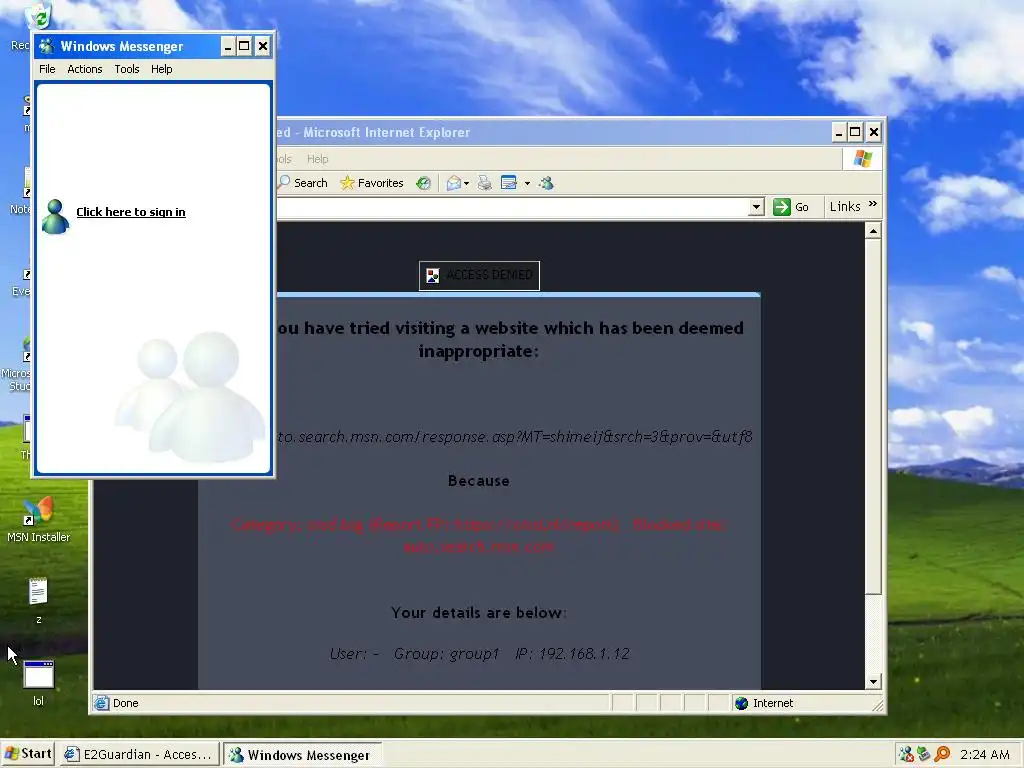Click the Internet Explorer window title bar
Screen dimensions: 1024x768
pos(552,133)
